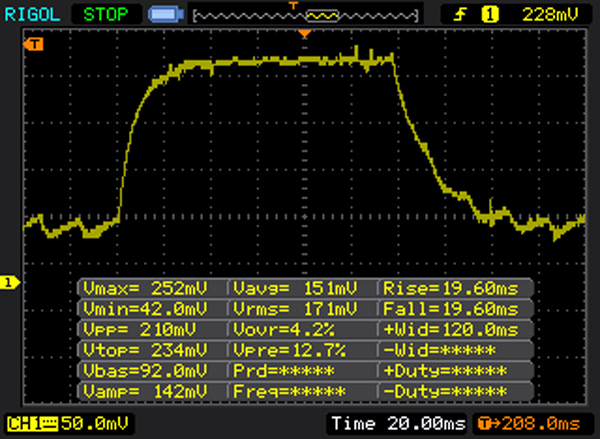
Task: Click the orange trigger level T arrow on left edge
Action: tap(33, 44)
